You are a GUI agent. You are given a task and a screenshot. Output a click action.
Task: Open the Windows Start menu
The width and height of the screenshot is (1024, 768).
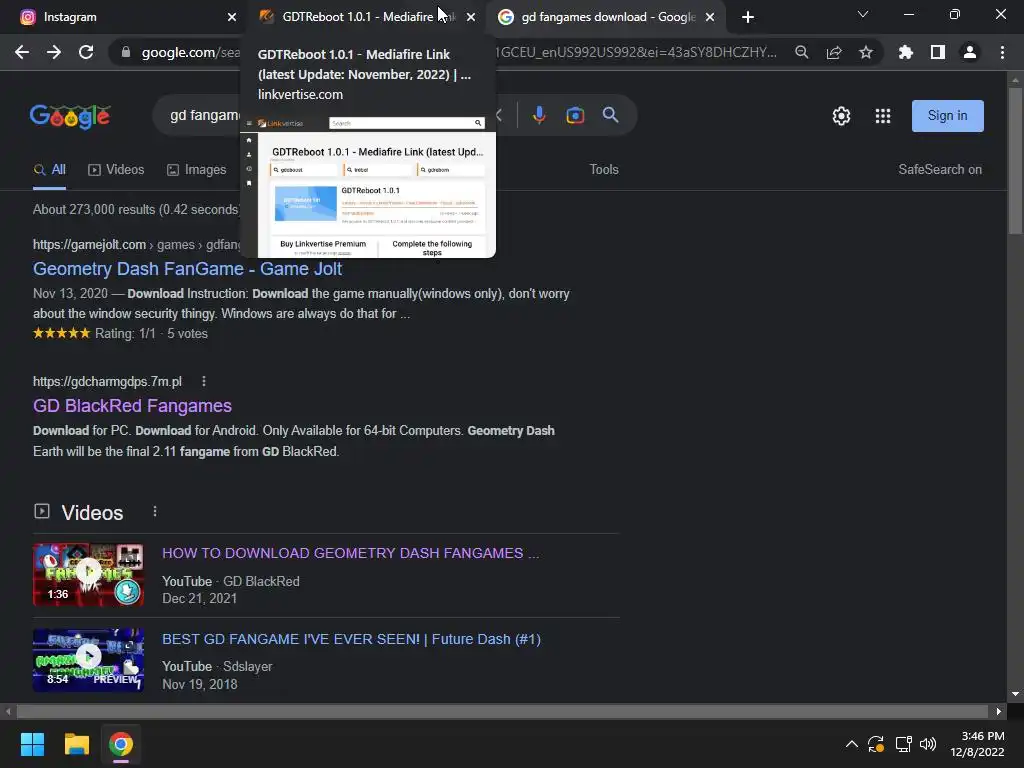(32, 744)
